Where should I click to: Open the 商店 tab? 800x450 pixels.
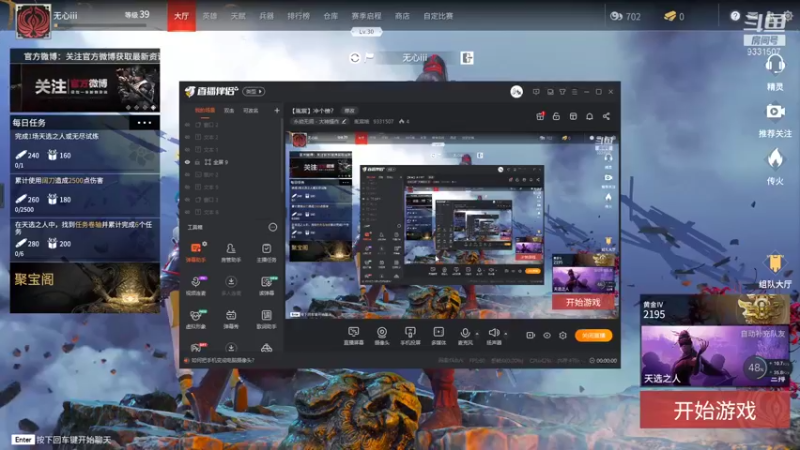click(x=402, y=16)
